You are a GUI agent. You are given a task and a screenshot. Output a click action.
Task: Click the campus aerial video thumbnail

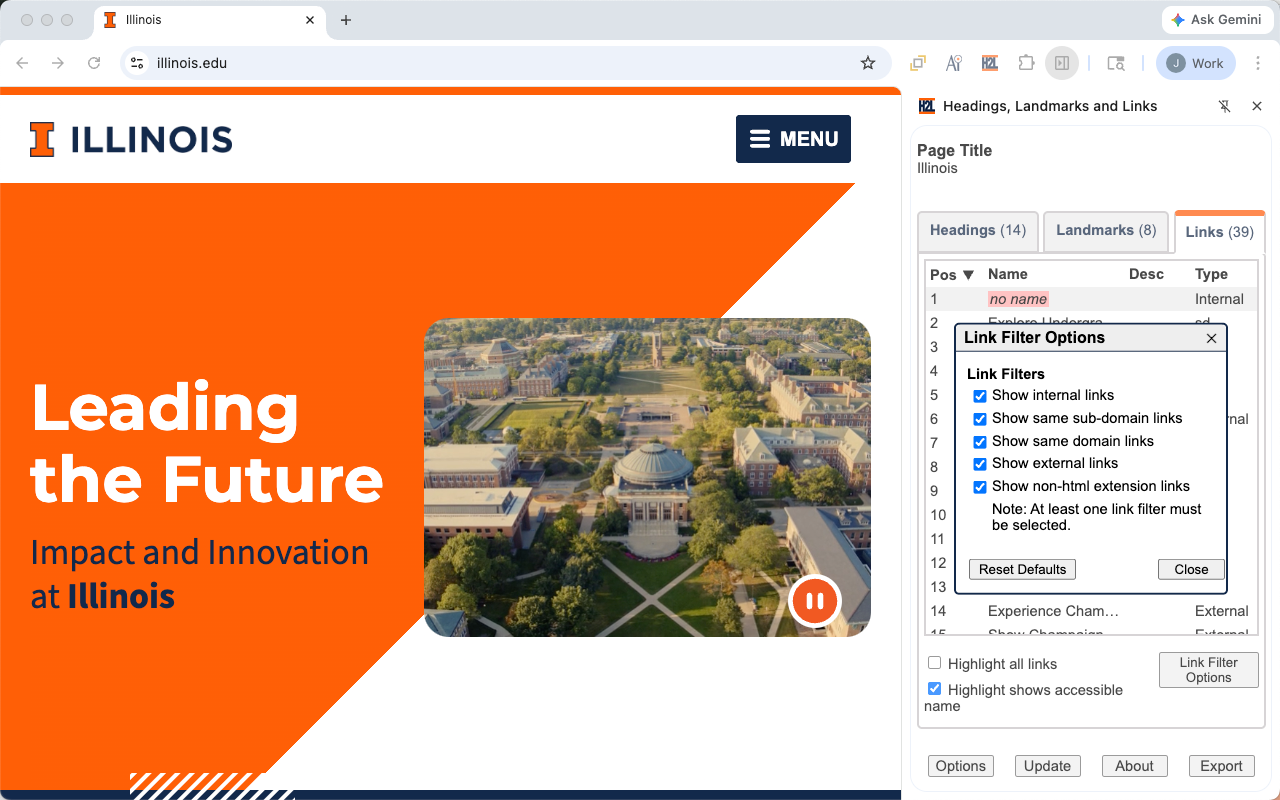[x=647, y=477]
